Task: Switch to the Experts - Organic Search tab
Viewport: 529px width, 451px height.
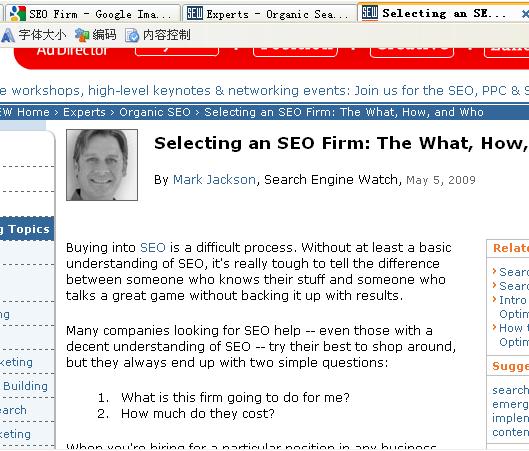Action: [269, 14]
